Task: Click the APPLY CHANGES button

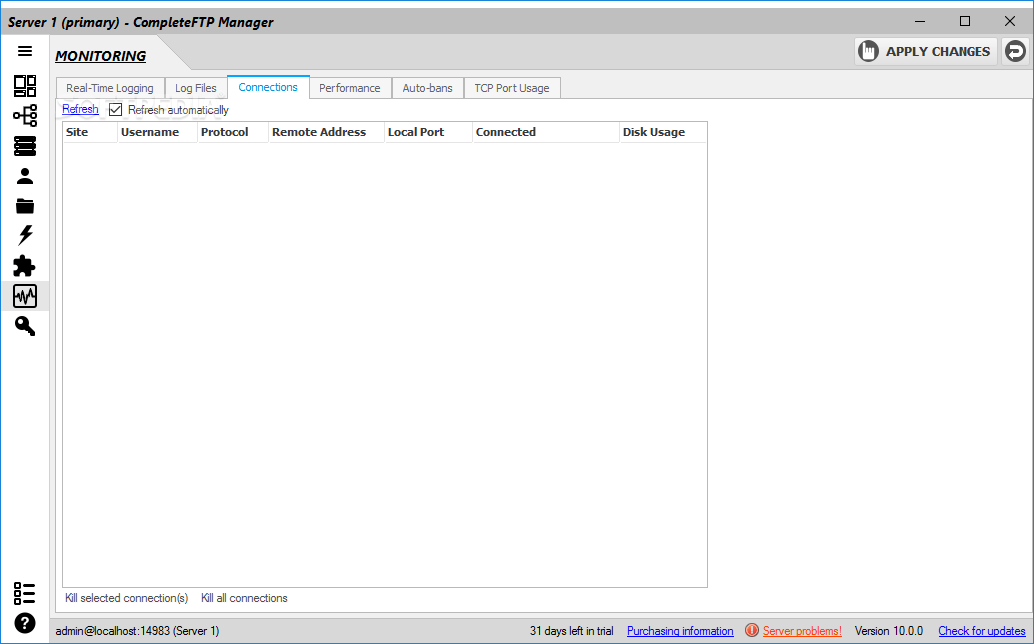Action: [925, 51]
